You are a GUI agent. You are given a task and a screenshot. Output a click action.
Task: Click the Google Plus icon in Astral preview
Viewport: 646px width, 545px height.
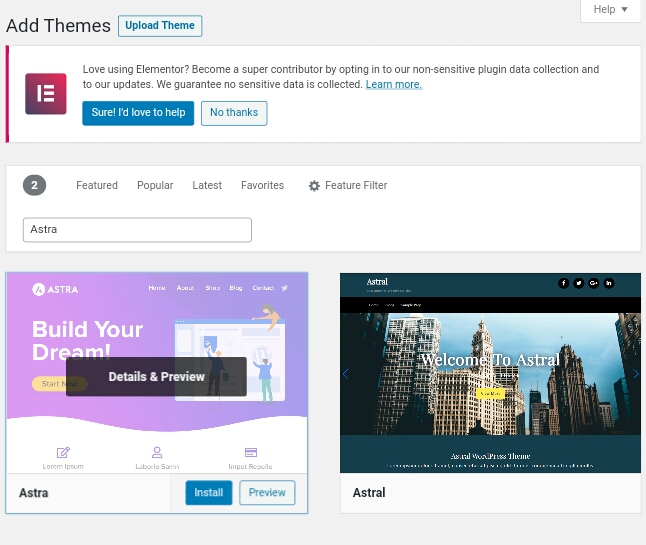593,283
